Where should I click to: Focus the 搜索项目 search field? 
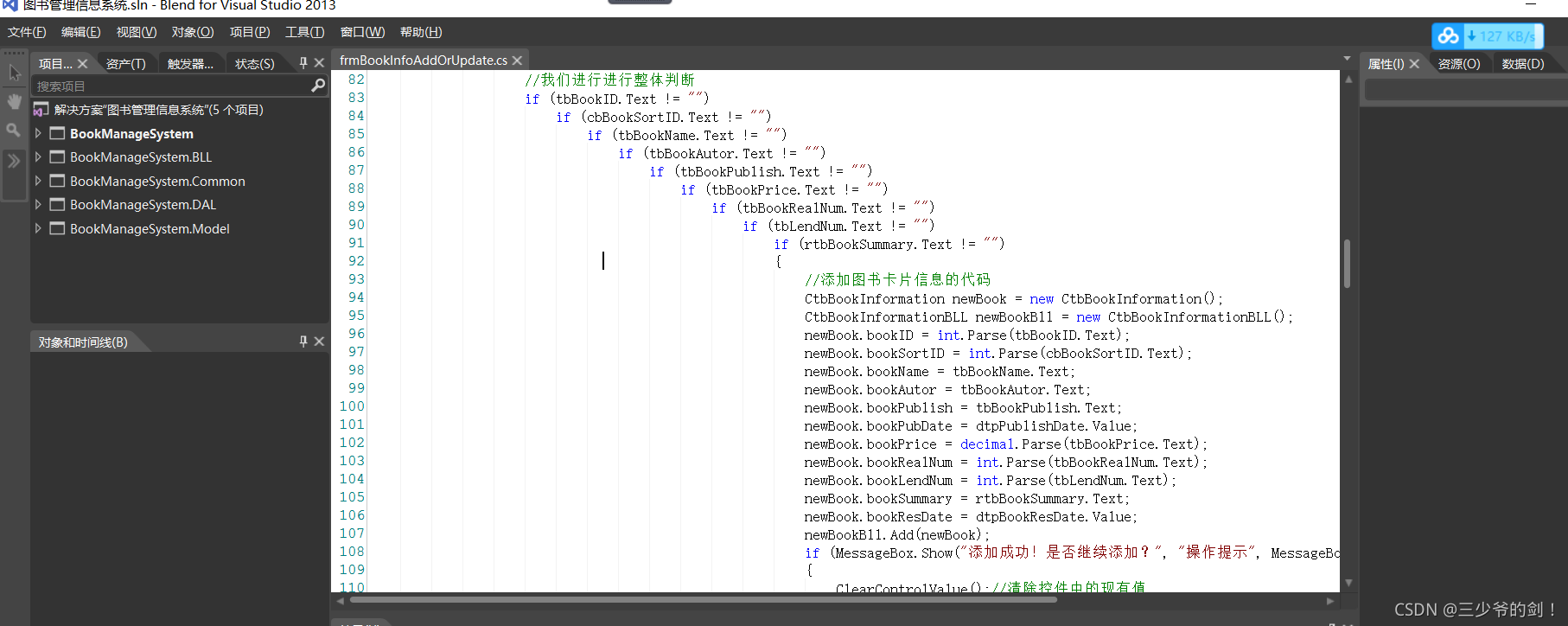click(171, 86)
